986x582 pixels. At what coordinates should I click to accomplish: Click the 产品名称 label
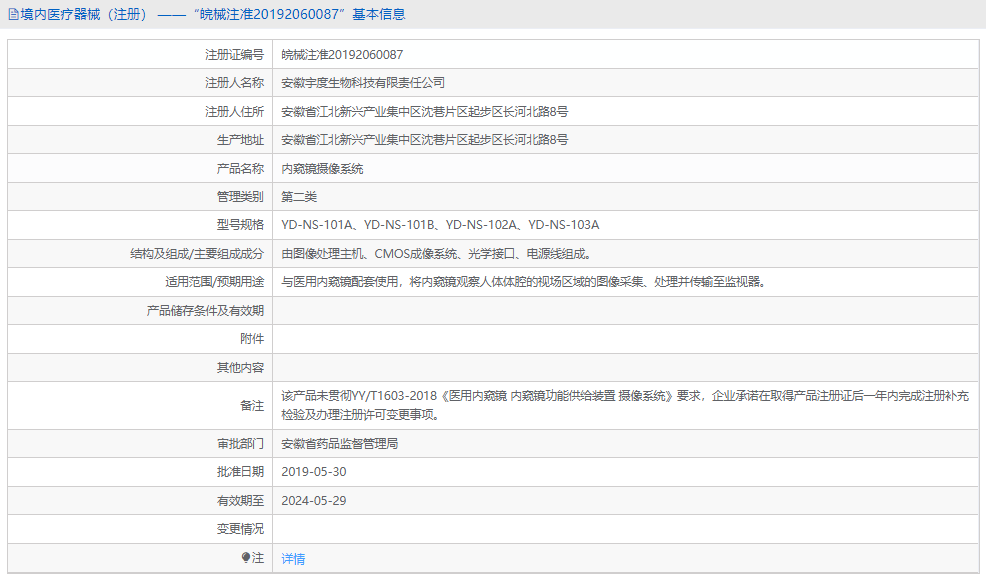point(240,168)
